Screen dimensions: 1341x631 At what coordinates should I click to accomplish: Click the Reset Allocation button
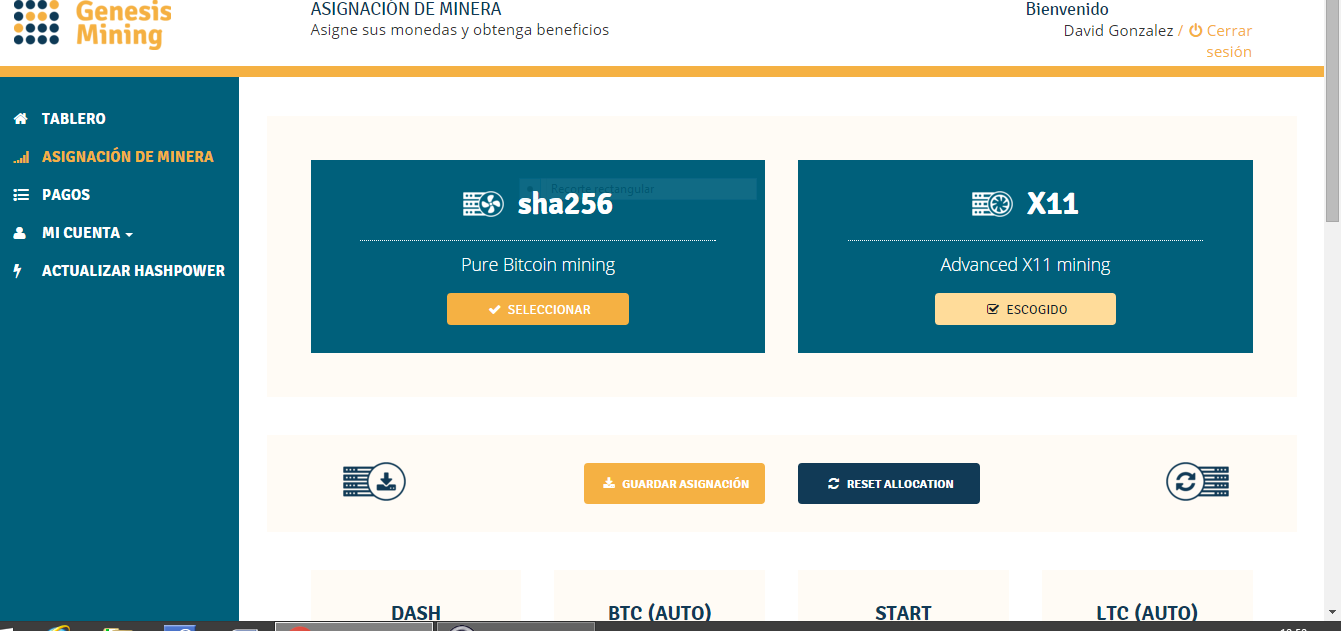(x=889, y=483)
